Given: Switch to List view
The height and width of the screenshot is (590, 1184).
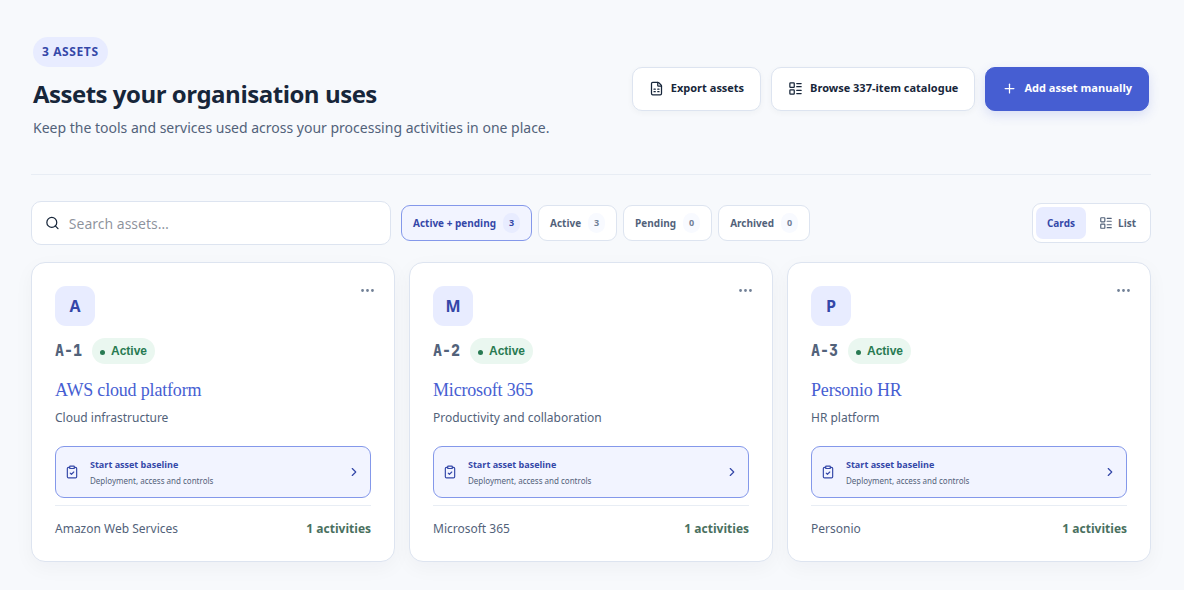Looking at the screenshot, I should click(x=1118, y=223).
